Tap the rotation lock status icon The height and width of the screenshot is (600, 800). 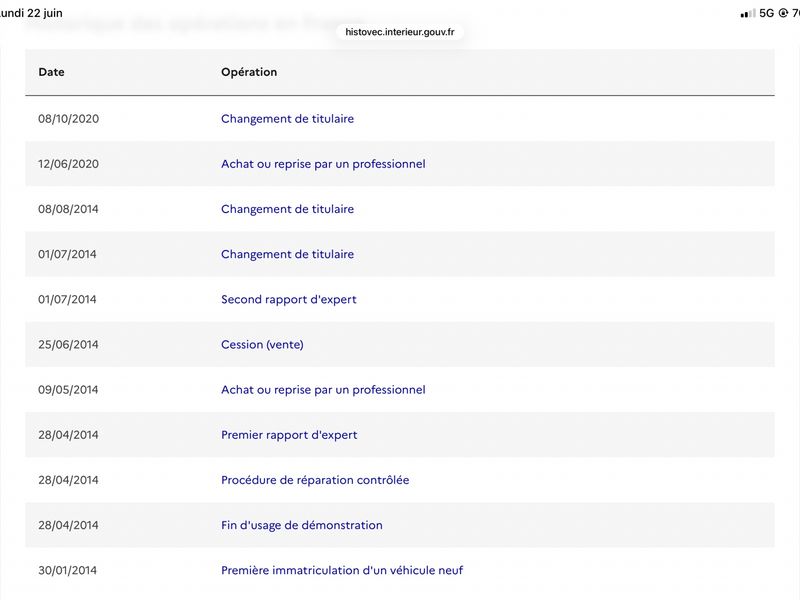[x=783, y=13]
